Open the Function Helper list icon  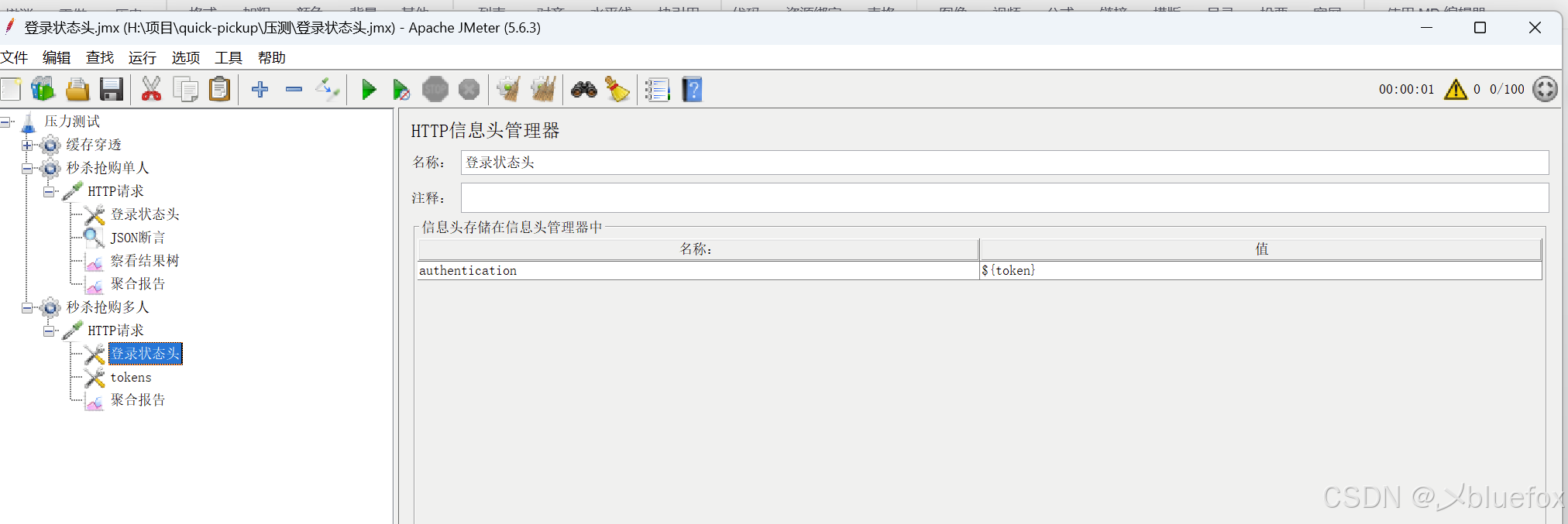click(x=657, y=90)
